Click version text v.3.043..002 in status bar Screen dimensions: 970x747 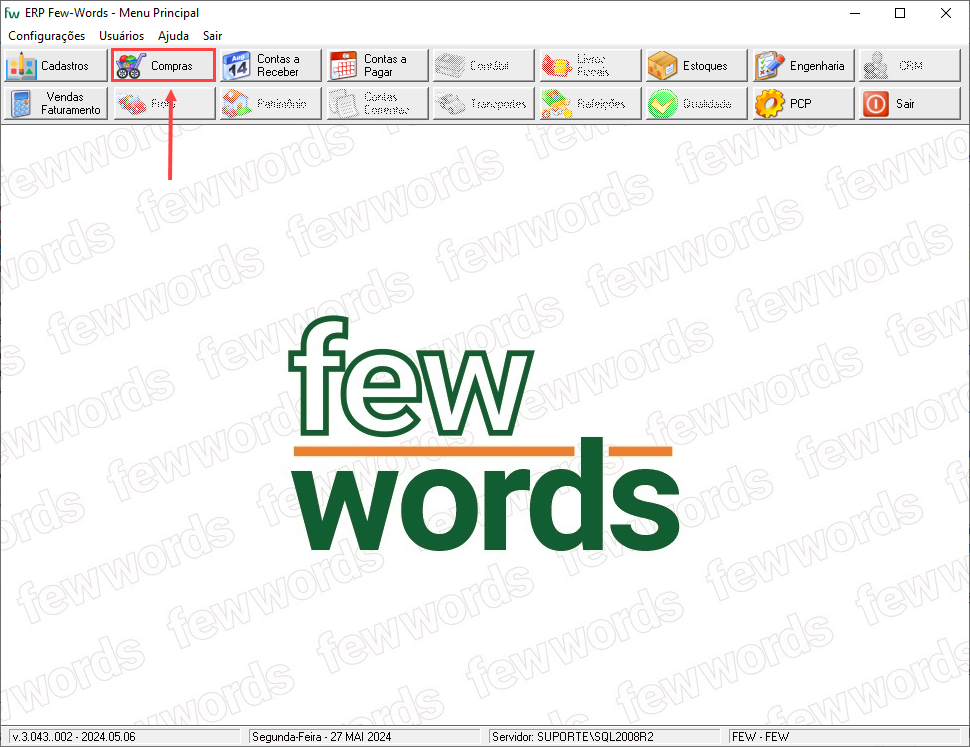click(x=74, y=736)
